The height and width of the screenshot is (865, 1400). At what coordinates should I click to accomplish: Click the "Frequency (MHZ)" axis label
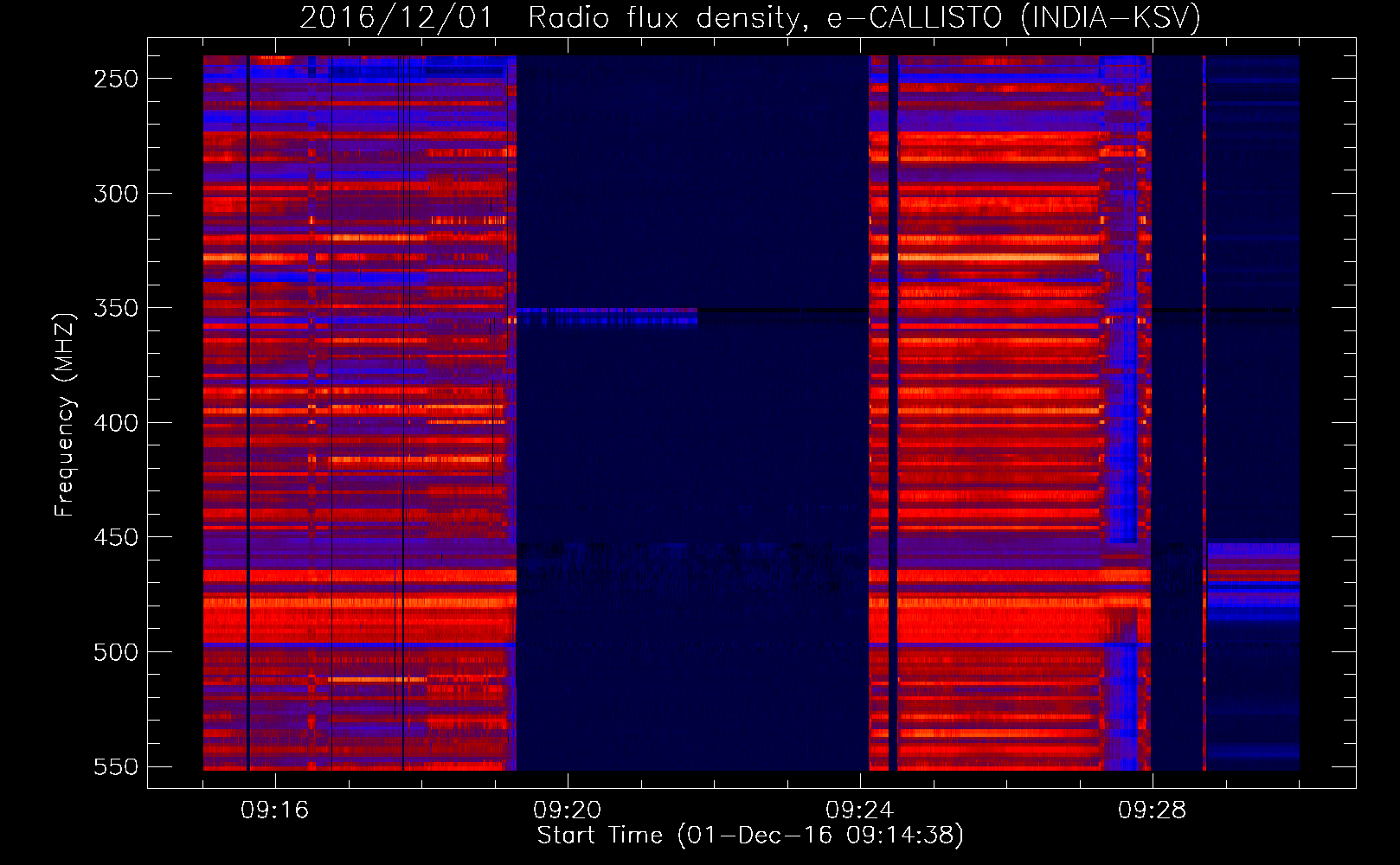65,414
